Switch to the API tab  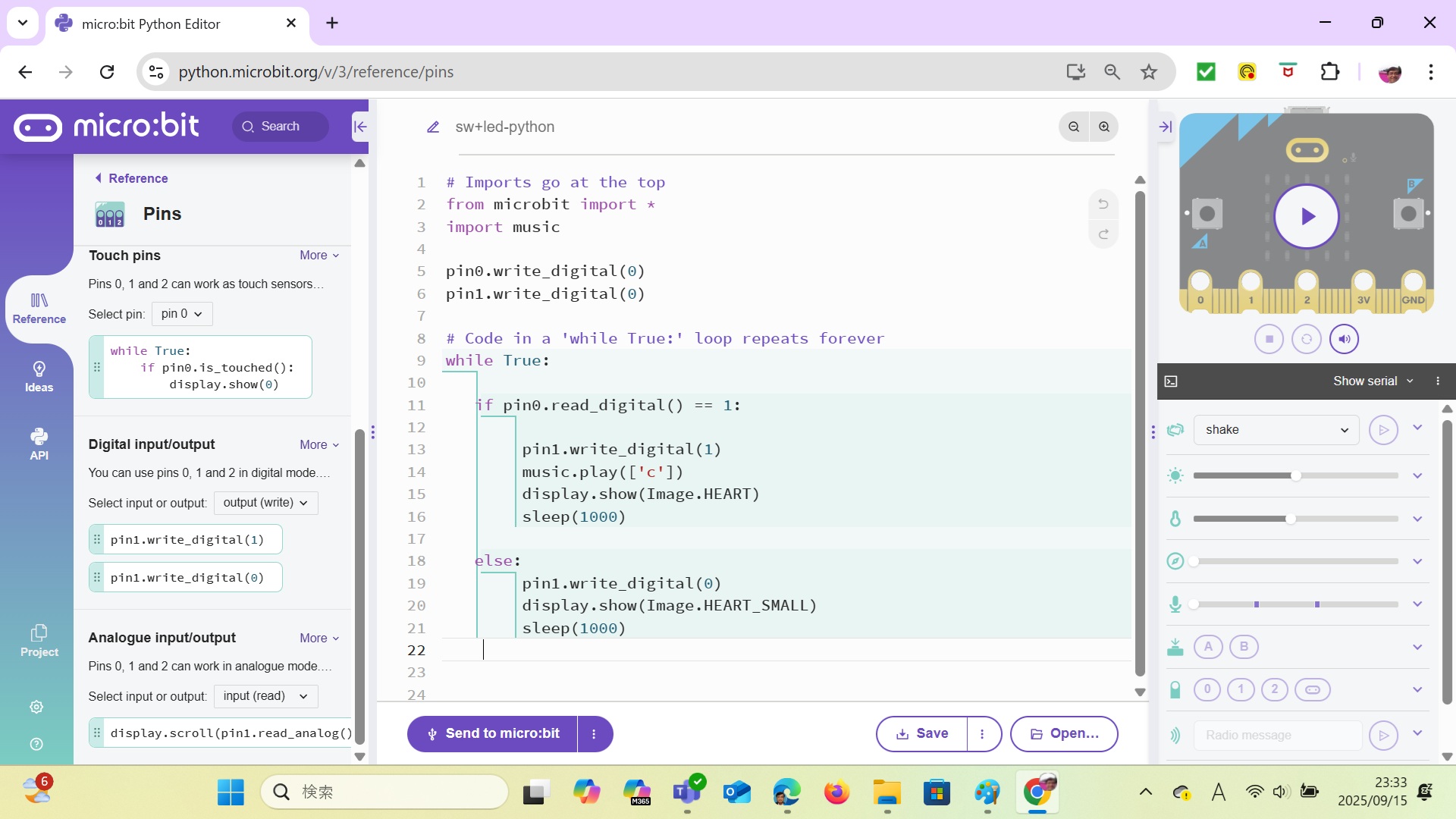pos(39,444)
